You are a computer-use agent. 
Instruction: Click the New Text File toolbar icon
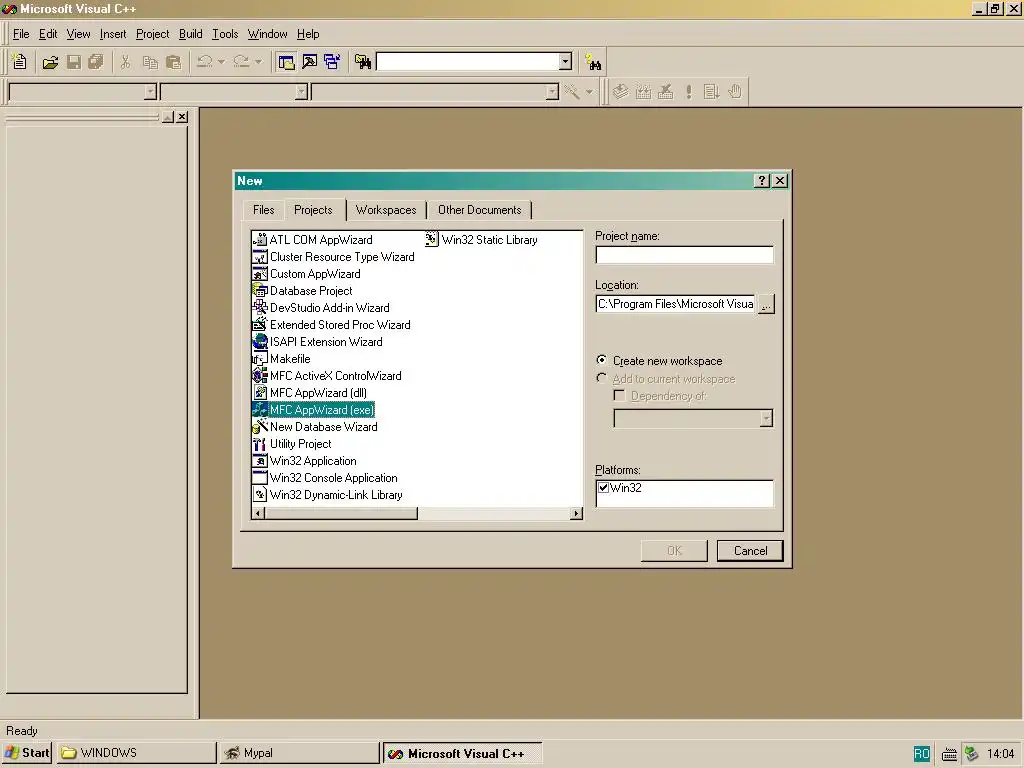pyautogui.click(x=20, y=62)
